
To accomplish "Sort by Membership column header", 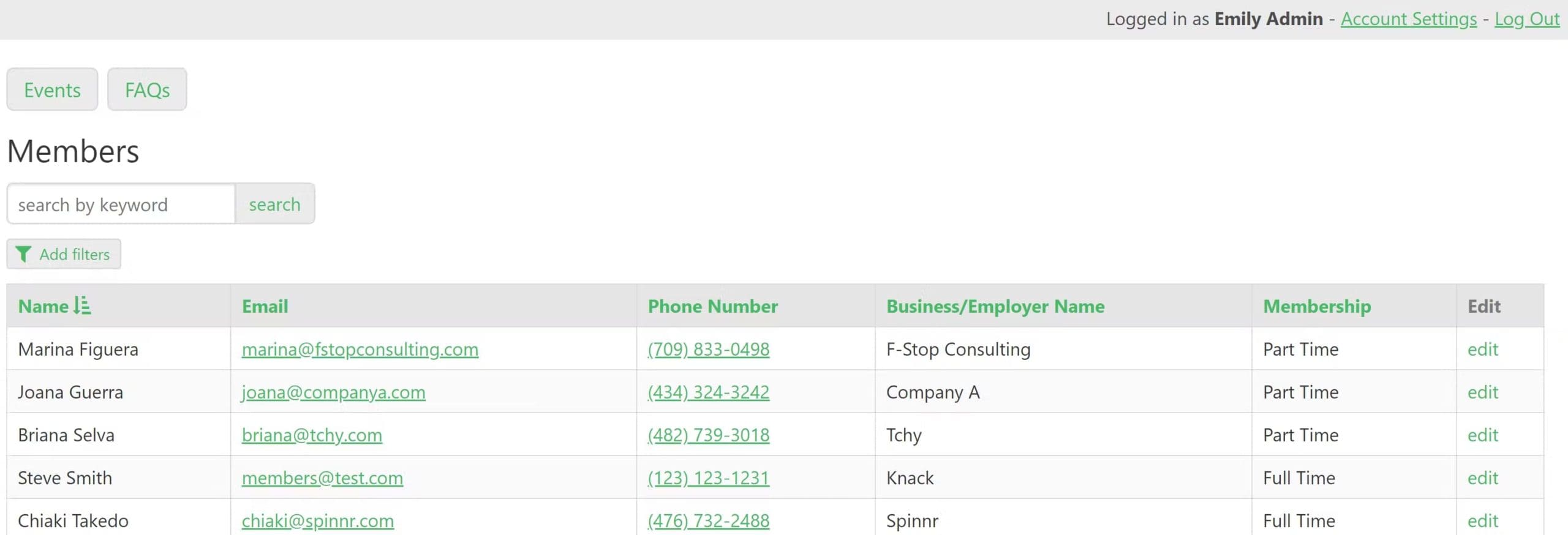I will click(1316, 306).
